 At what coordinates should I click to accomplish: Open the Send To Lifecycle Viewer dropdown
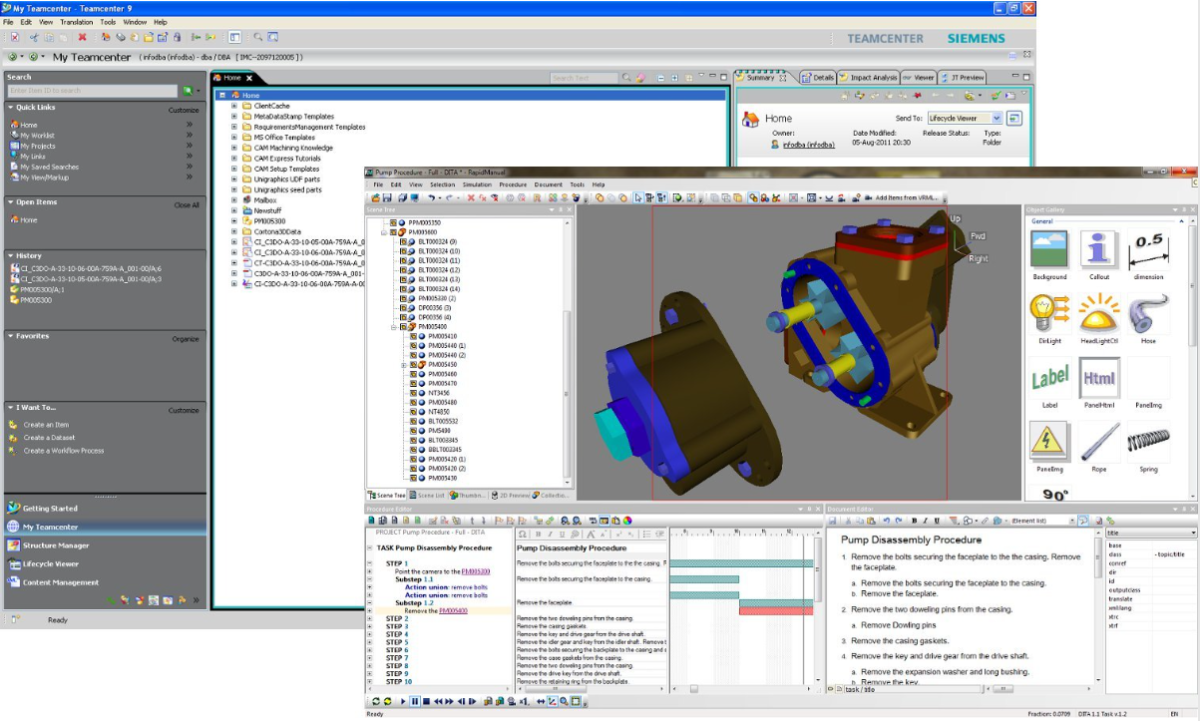(995, 118)
